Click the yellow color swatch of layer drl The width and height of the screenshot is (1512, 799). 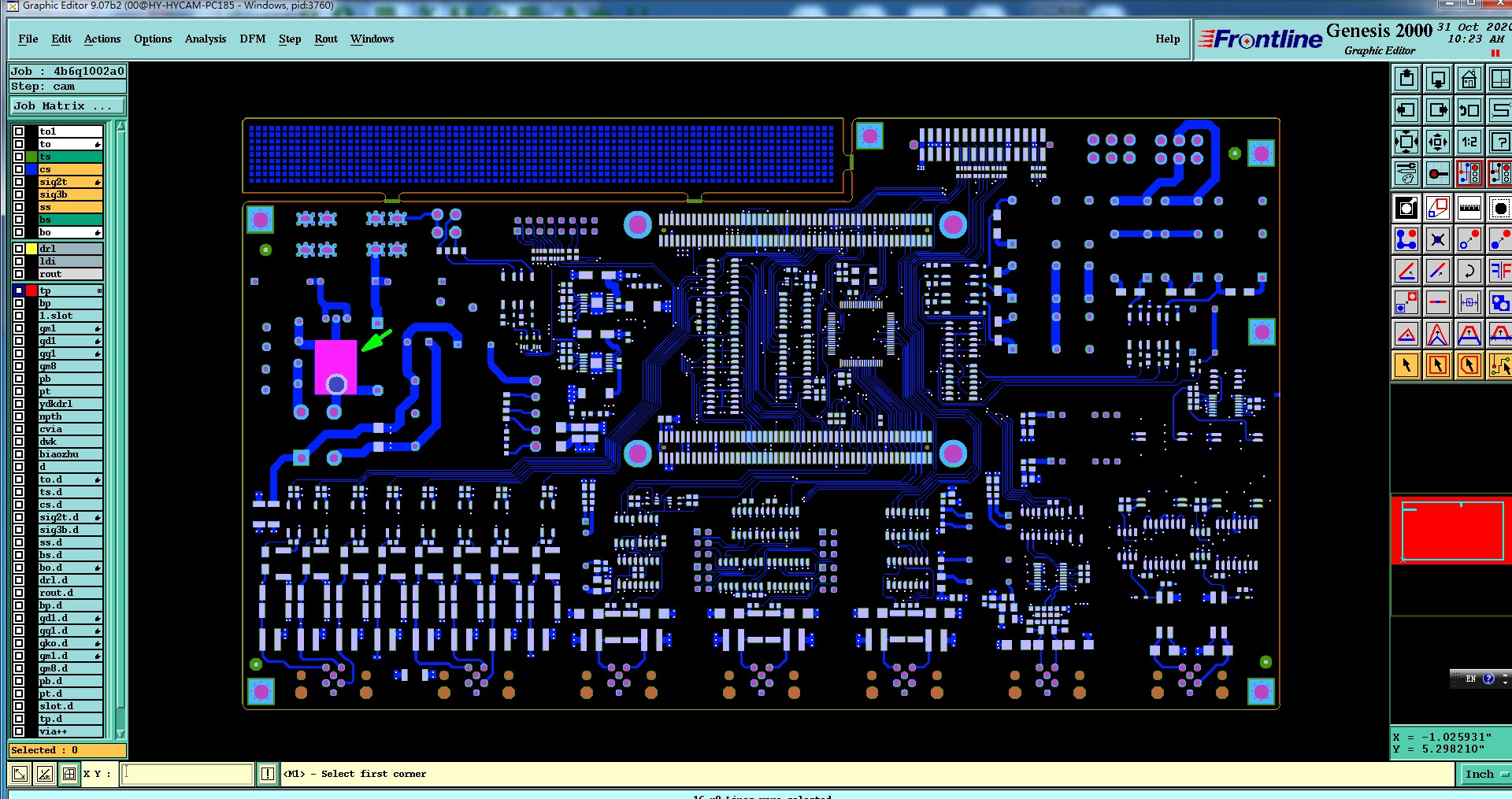click(x=31, y=249)
